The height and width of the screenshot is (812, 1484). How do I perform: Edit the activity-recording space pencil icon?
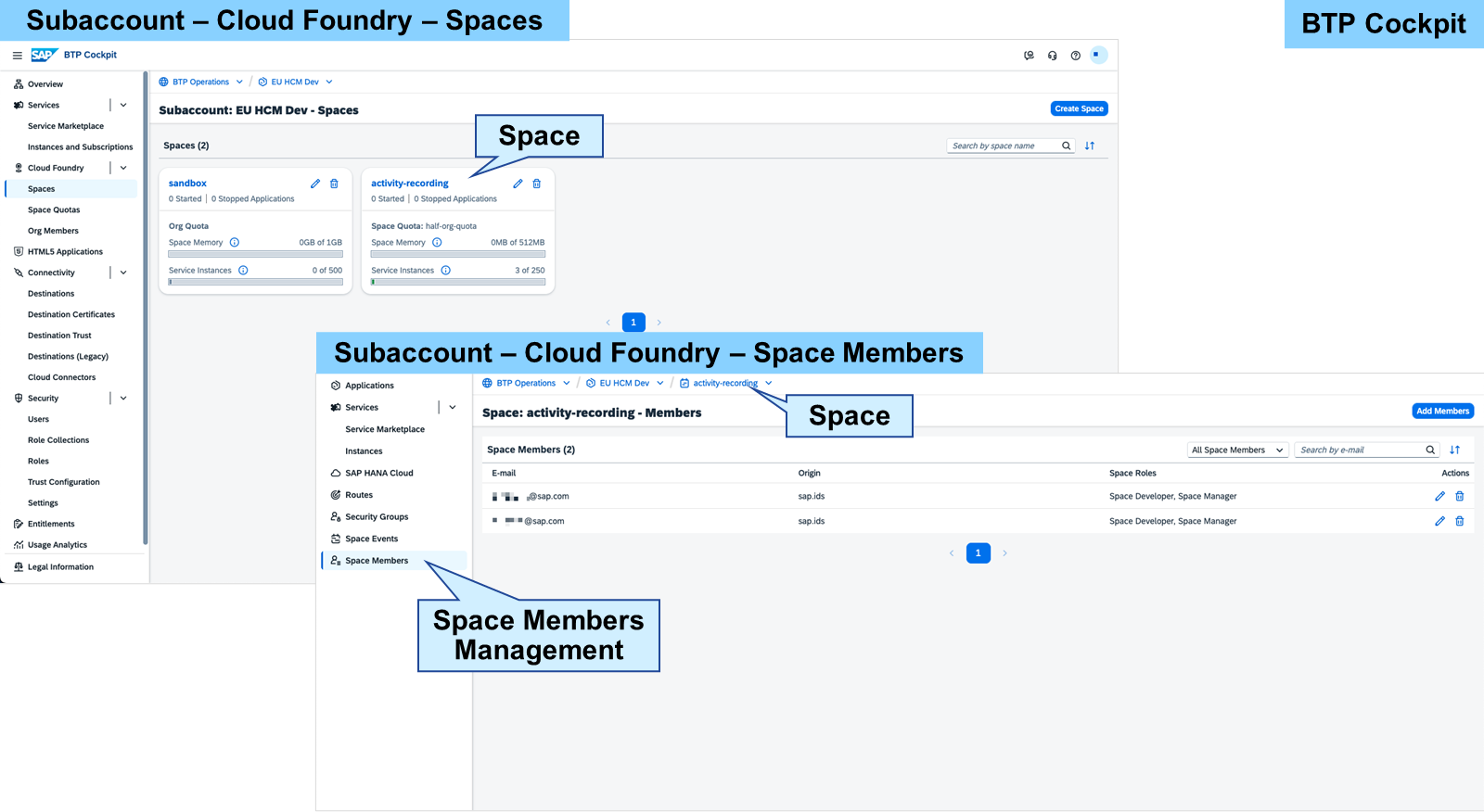pos(518,184)
